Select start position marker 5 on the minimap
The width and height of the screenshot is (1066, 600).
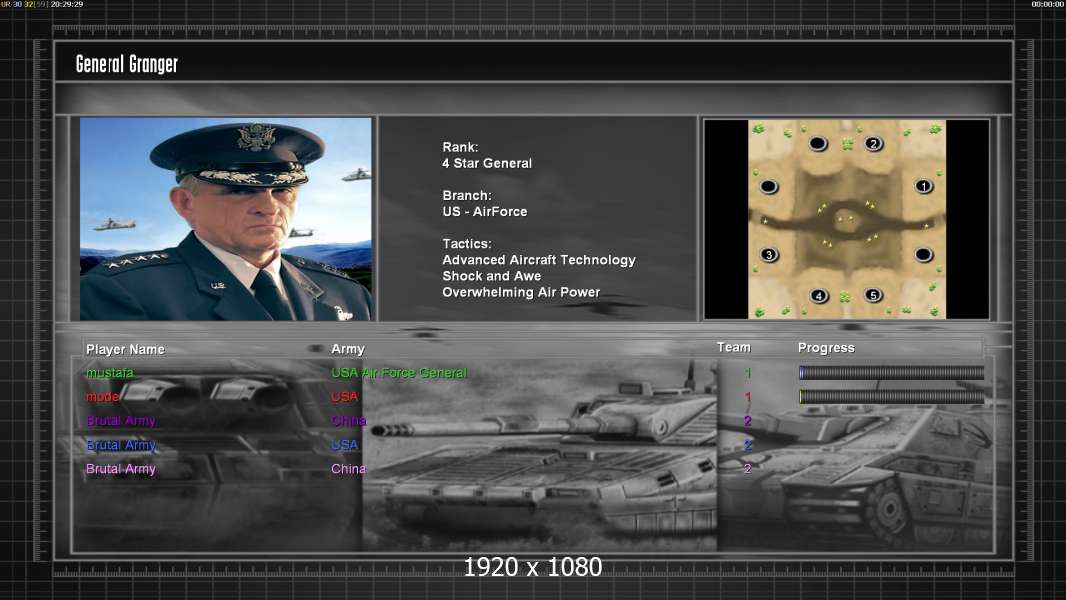coord(874,295)
